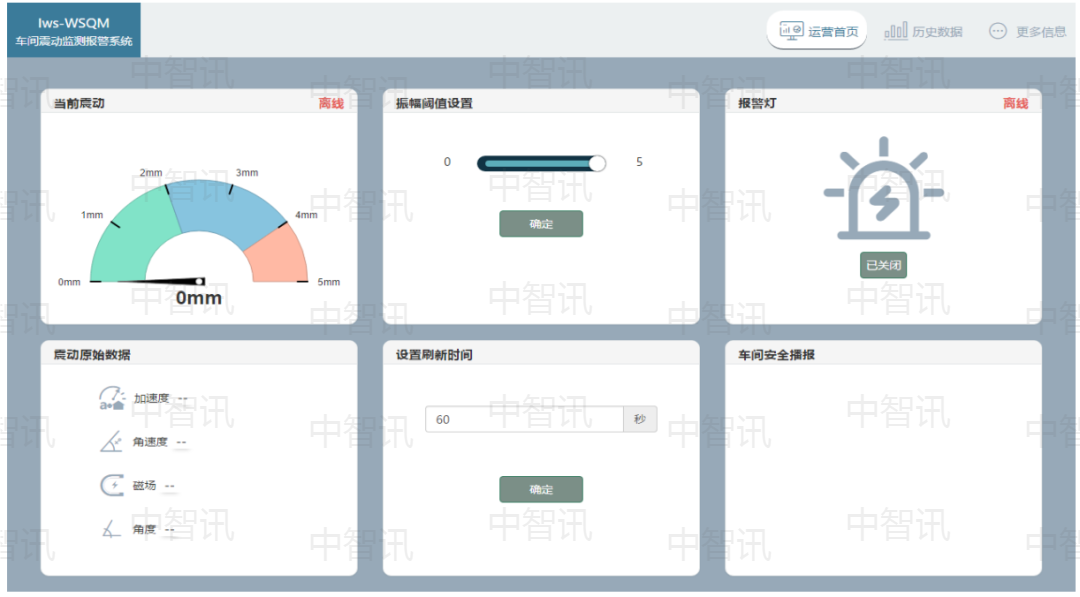Screen dimensions: 1080x597
Task: Click the 秒 unit addon
Action: click(x=640, y=419)
